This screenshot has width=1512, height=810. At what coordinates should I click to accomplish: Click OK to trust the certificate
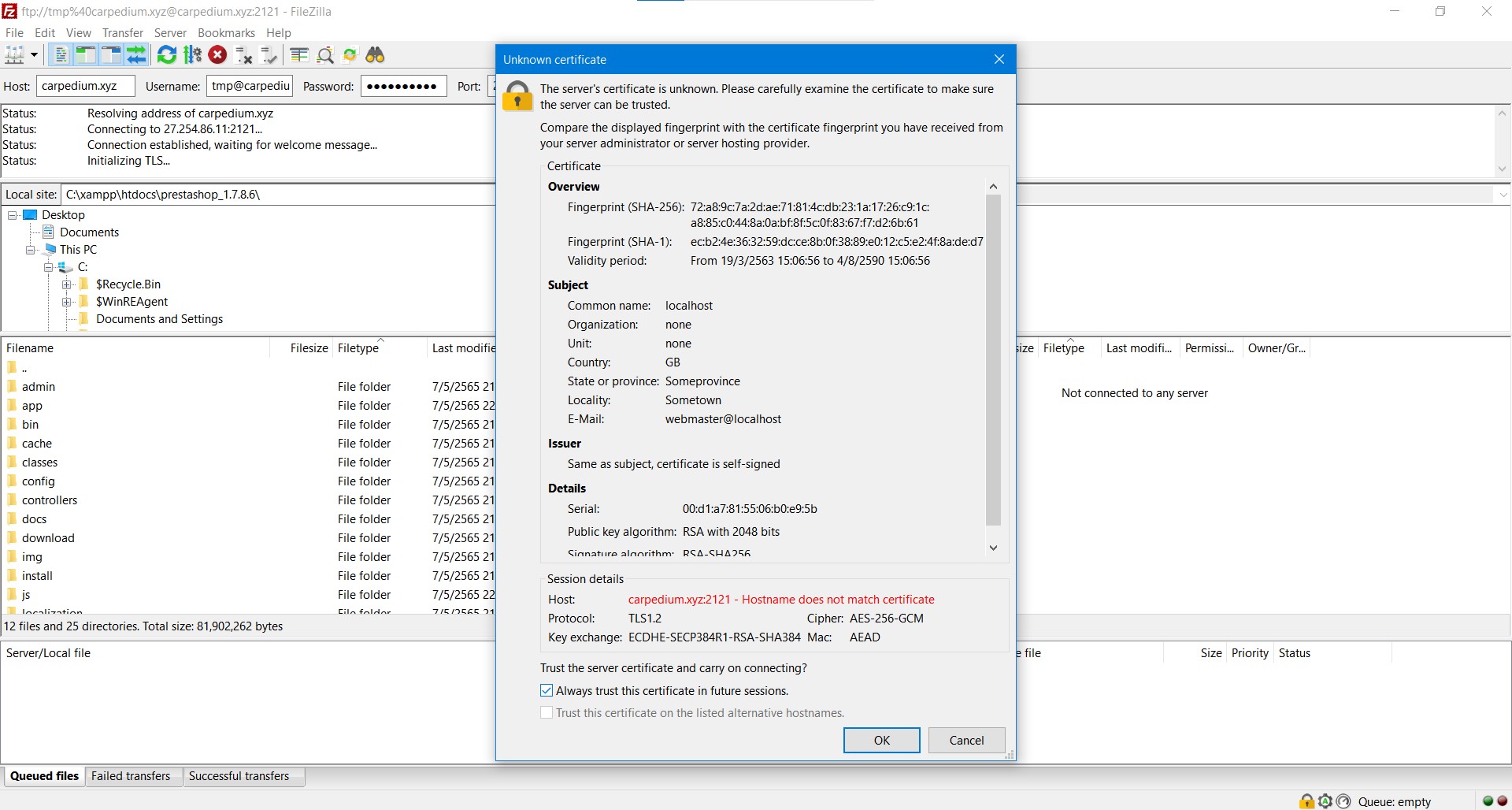point(881,741)
